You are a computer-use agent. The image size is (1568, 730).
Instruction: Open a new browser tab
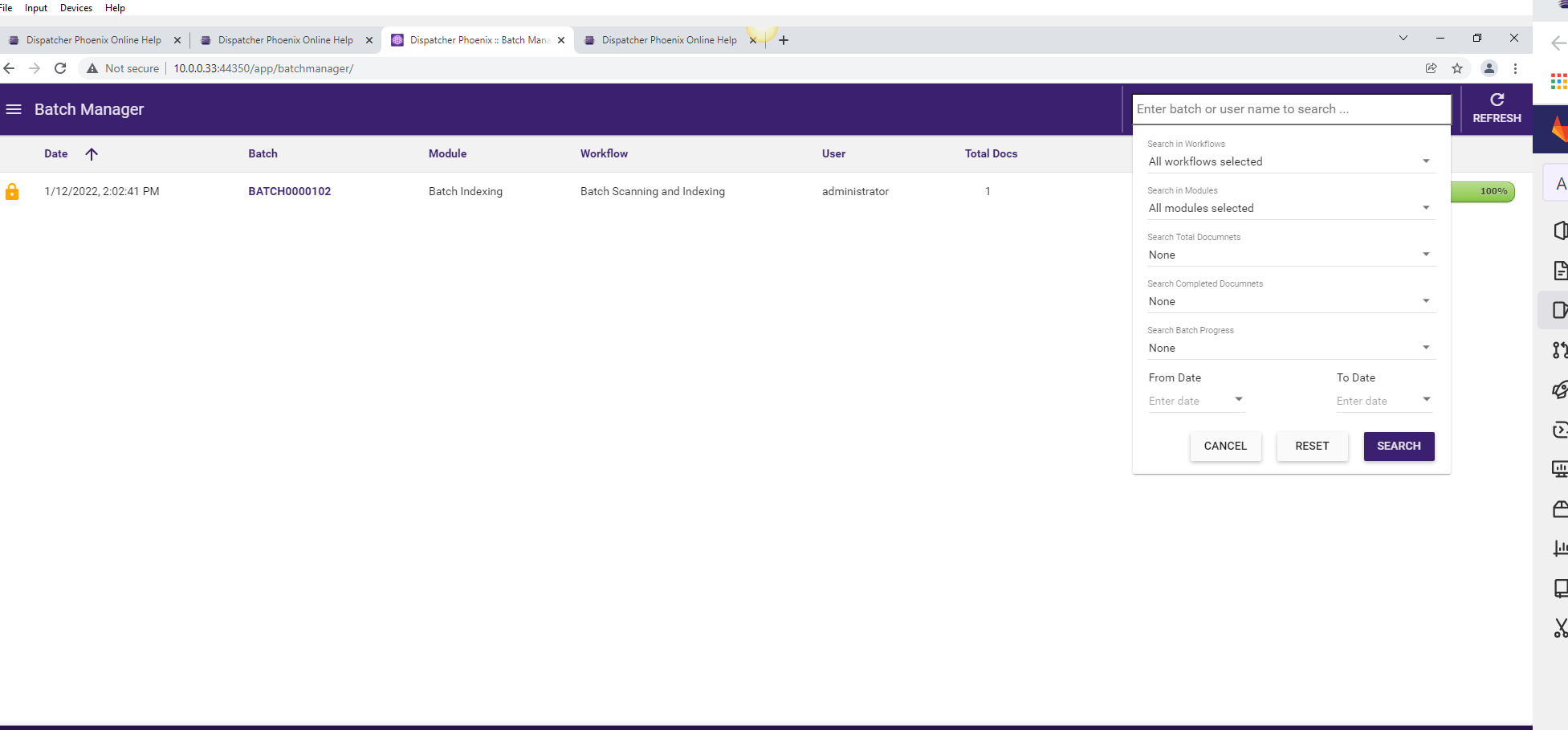coord(784,40)
